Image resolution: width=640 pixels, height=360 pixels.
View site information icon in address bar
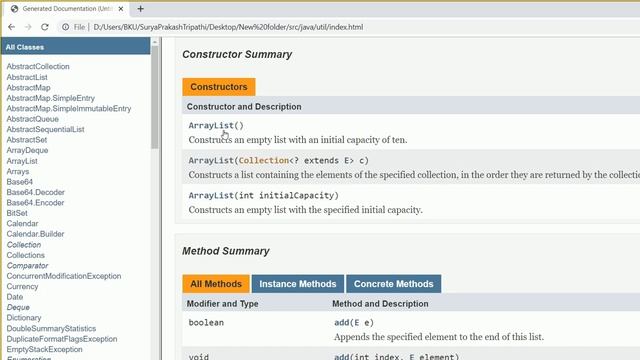(x=65, y=27)
